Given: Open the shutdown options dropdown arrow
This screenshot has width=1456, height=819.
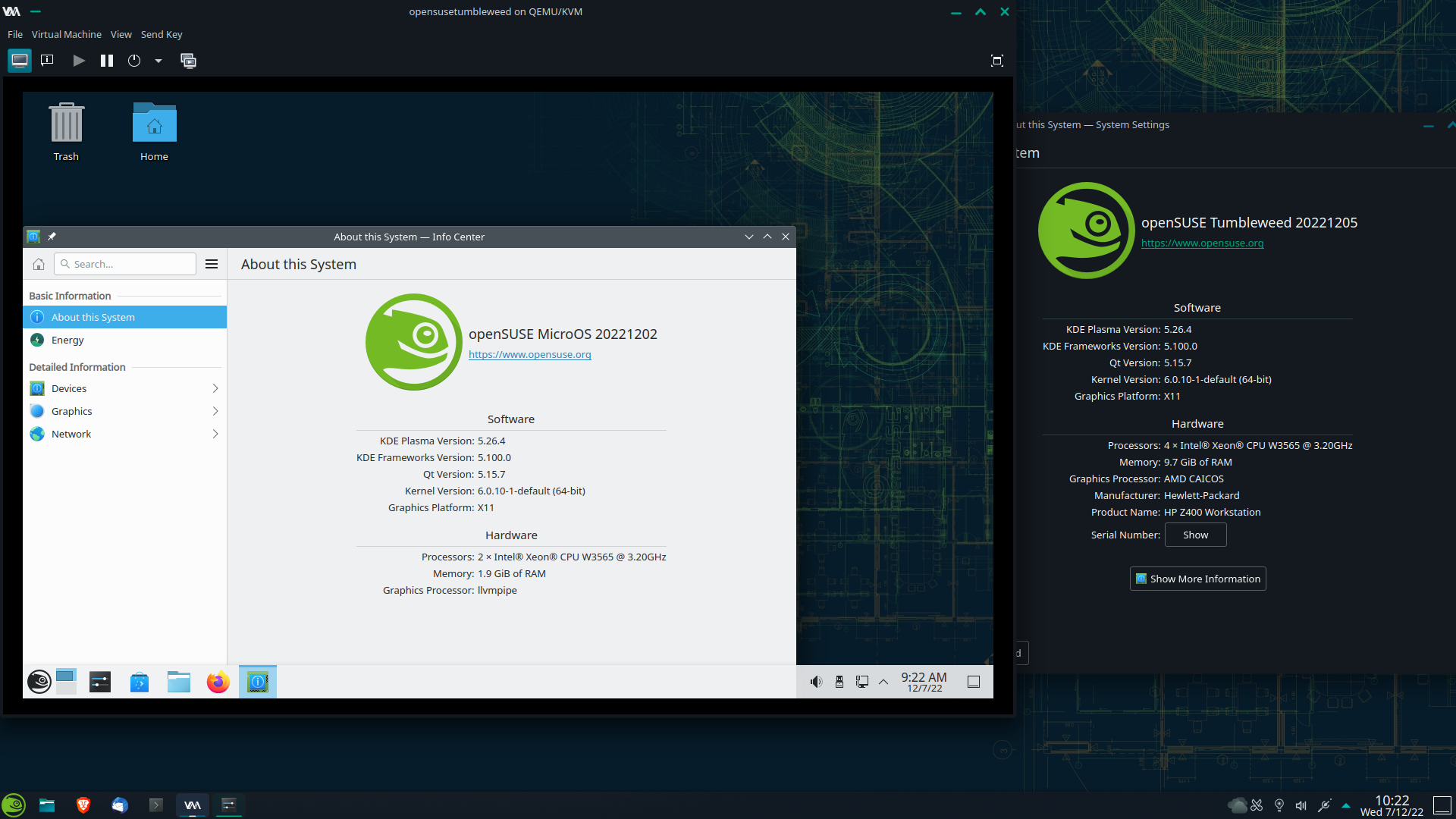Looking at the screenshot, I should coord(158,61).
